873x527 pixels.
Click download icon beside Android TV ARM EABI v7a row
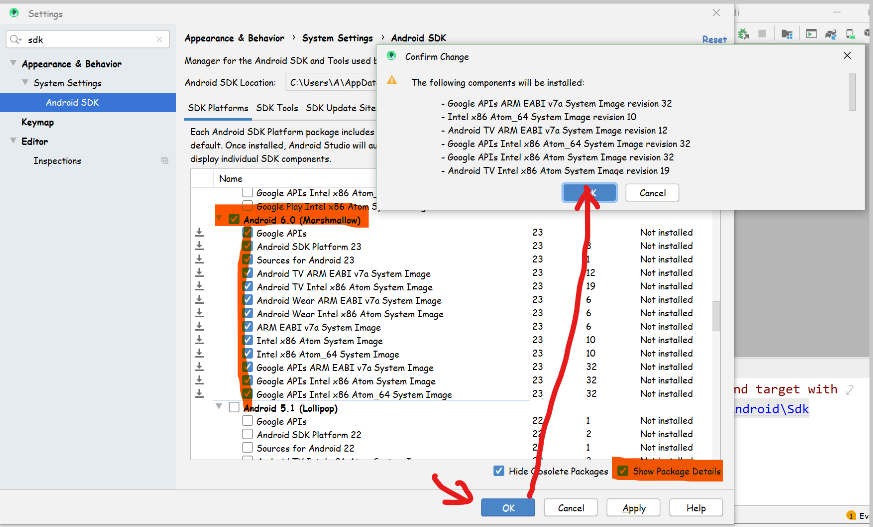tap(199, 273)
